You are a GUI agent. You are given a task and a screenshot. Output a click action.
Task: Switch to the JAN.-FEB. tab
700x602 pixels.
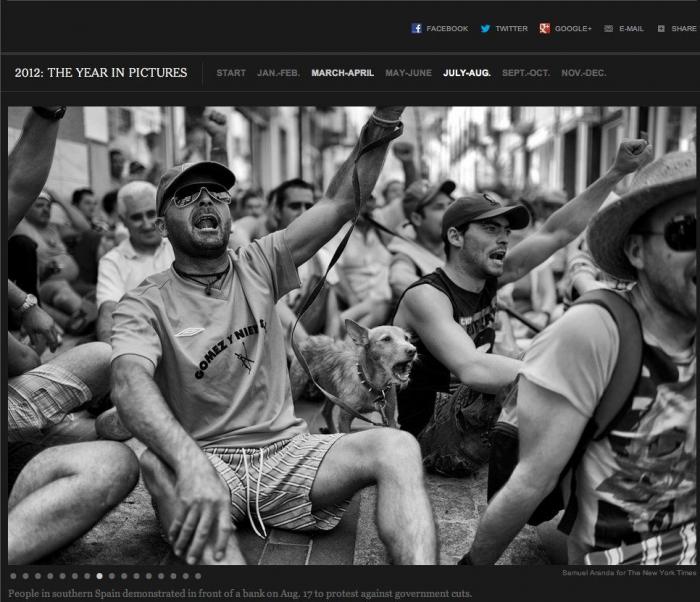[x=279, y=73]
